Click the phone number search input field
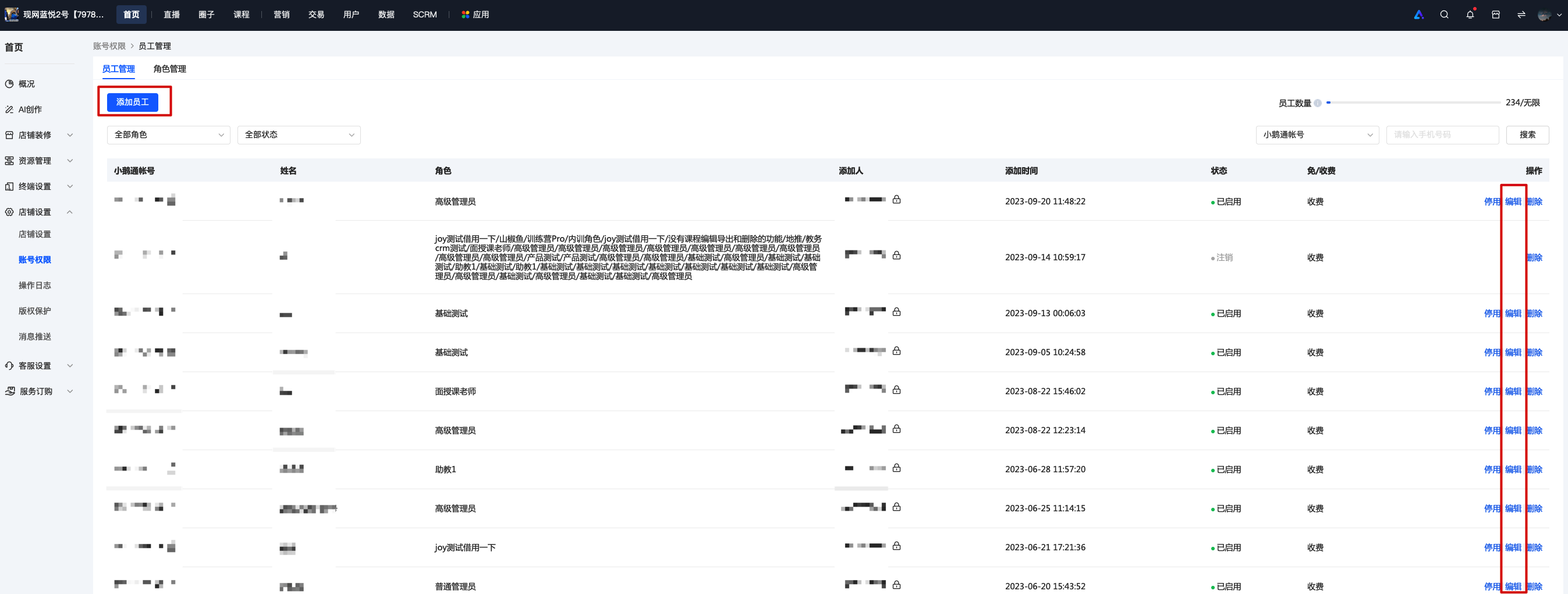 coord(1442,135)
